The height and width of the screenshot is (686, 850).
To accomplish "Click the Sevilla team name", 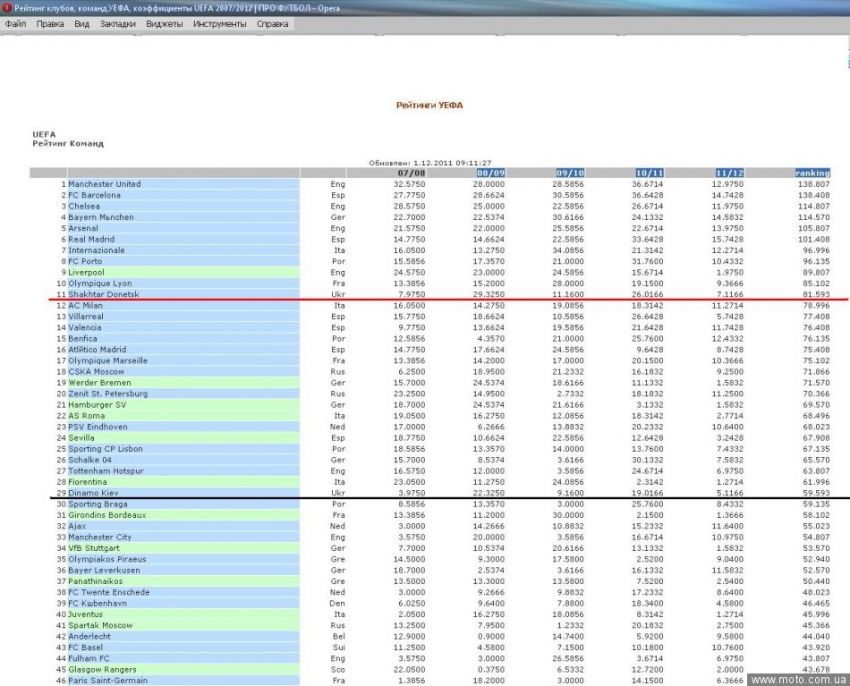I will [x=81, y=438].
